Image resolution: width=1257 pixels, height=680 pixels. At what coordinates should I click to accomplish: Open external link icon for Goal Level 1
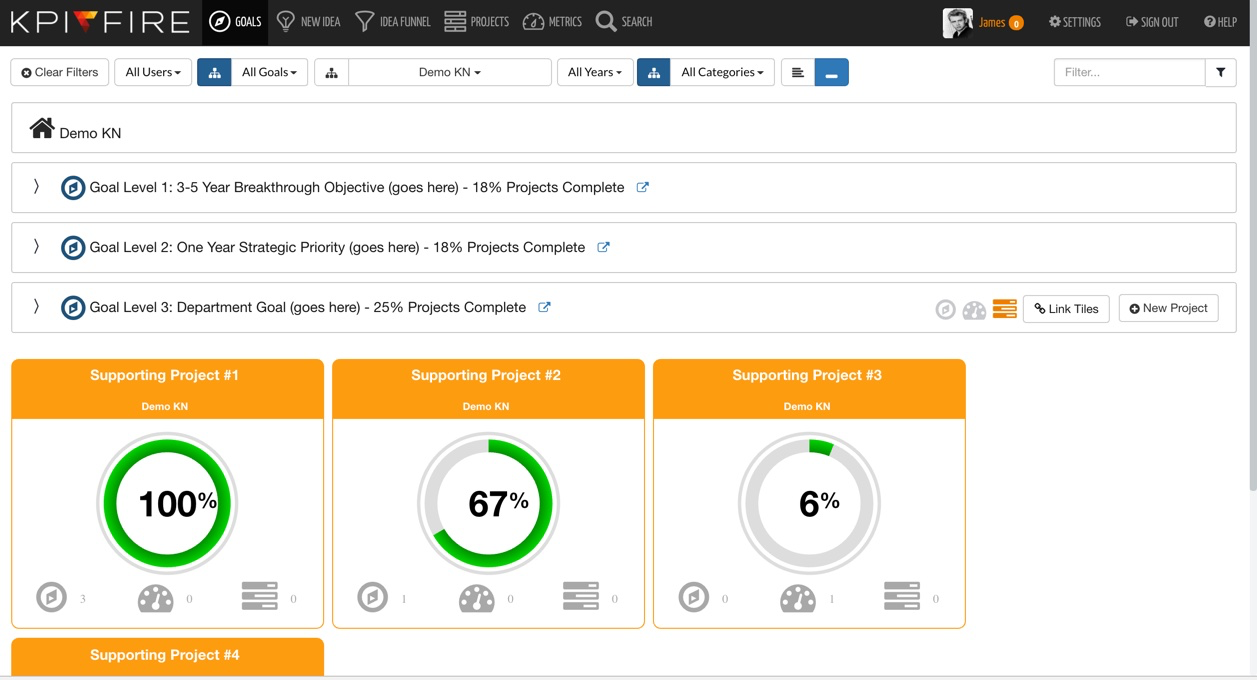(x=642, y=187)
